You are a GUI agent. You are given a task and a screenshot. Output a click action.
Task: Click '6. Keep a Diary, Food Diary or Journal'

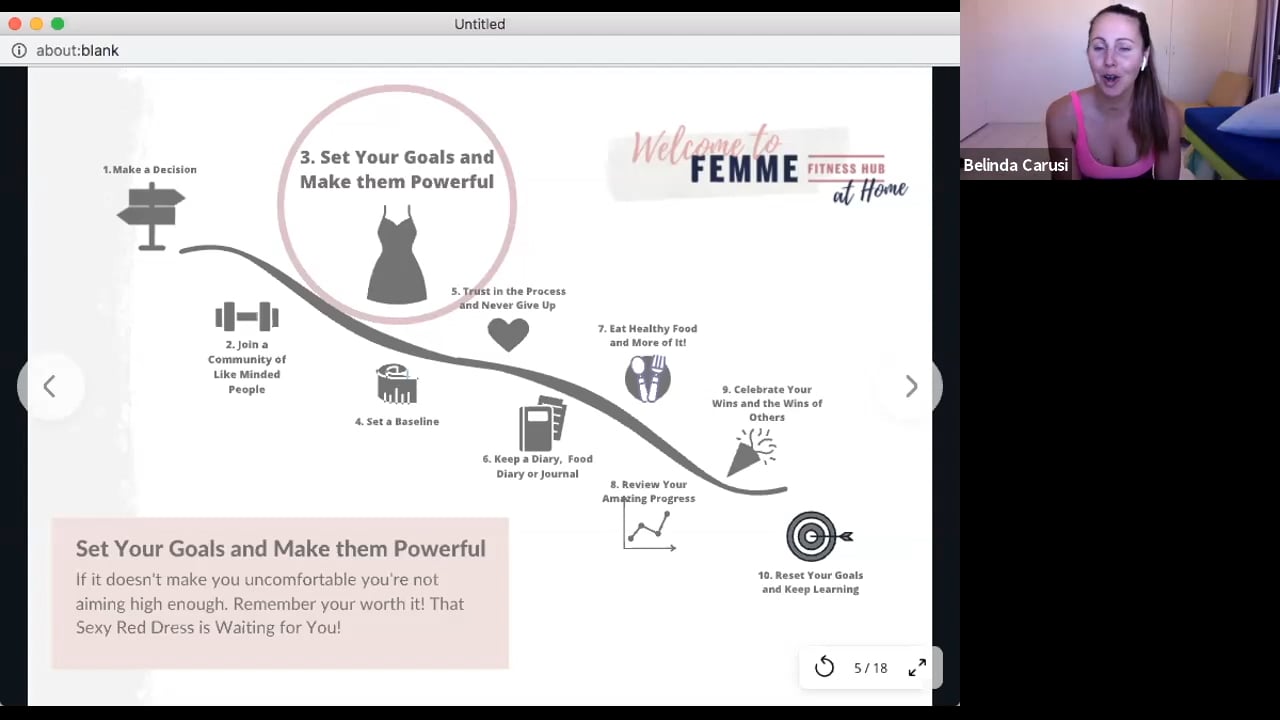click(538, 466)
